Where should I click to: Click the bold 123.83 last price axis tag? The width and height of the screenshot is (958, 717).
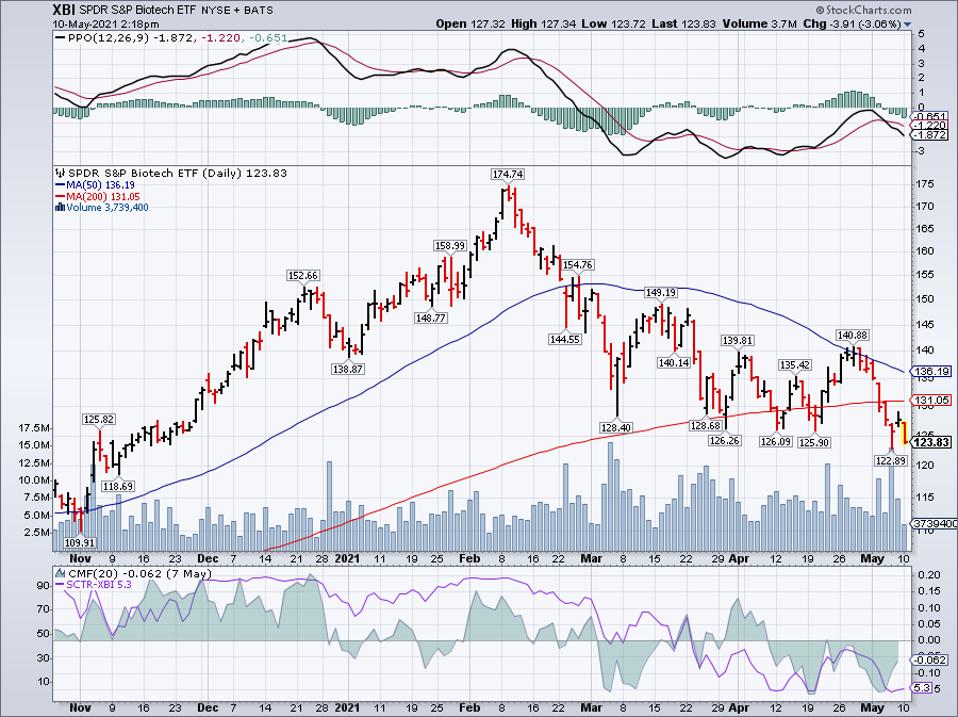tap(932, 442)
